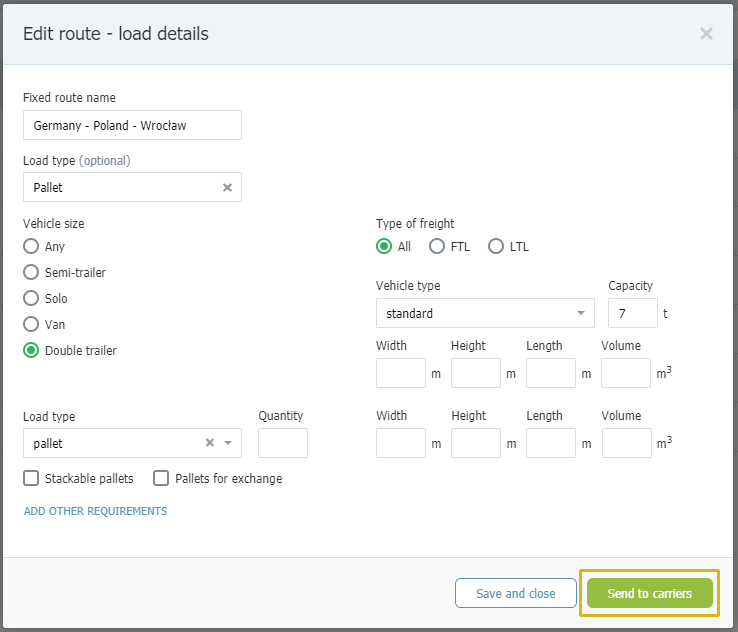Click Send to carriers button
The width and height of the screenshot is (738, 632).
click(x=650, y=593)
